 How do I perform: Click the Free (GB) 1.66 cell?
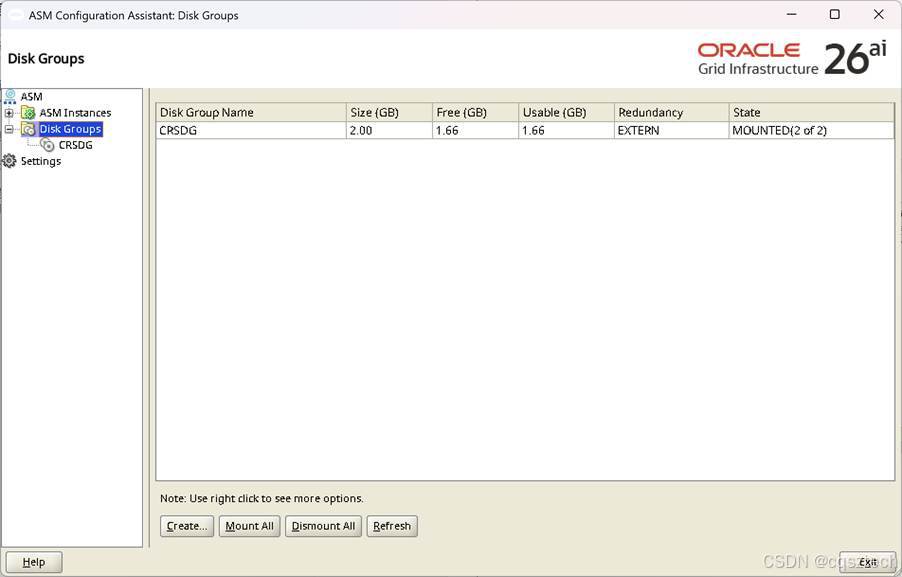coord(475,131)
